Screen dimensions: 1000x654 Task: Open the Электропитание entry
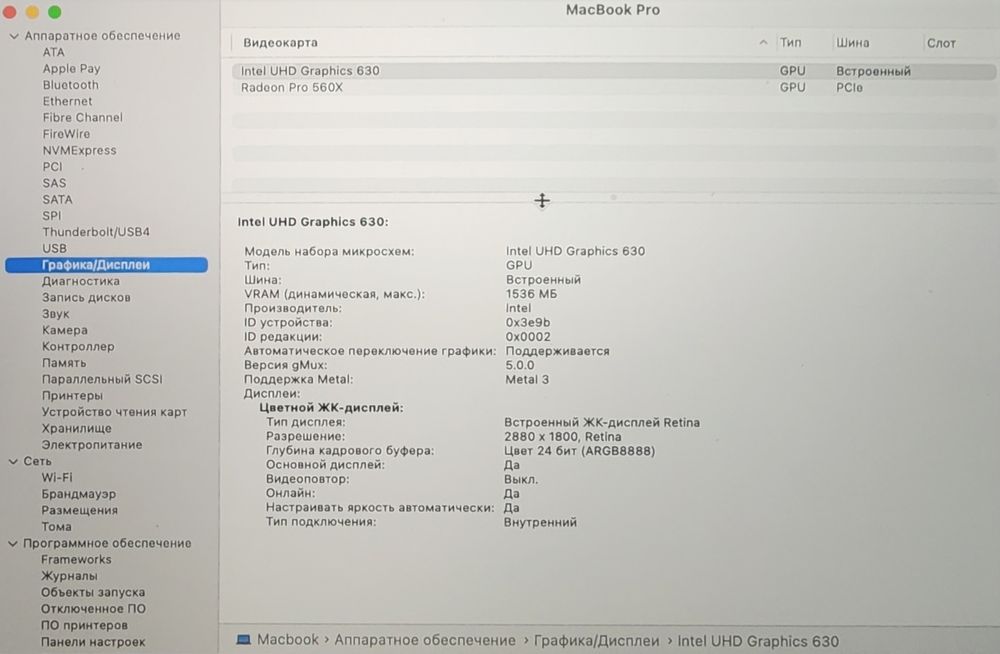pyautogui.click(x=92, y=445)
